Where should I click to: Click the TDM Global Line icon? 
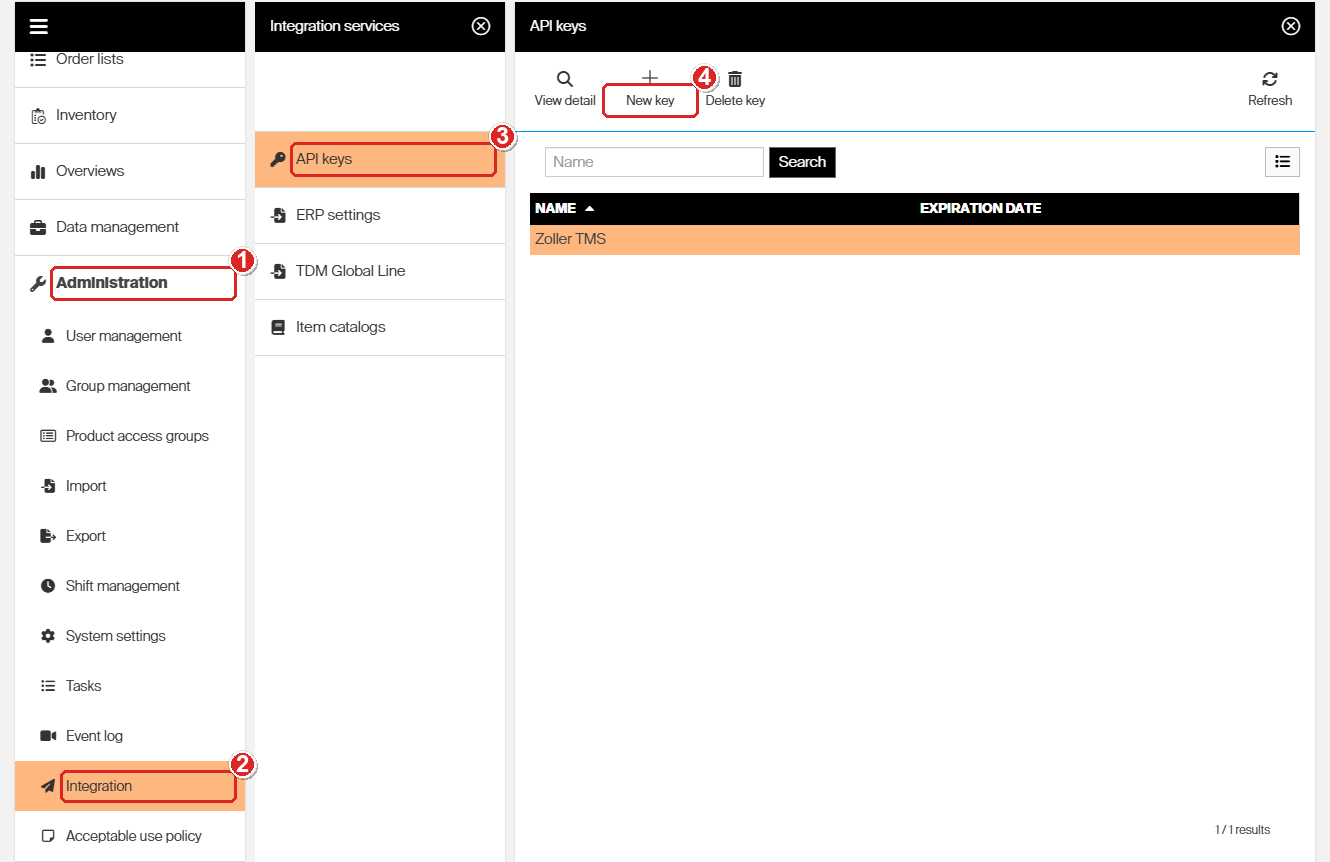pos(278,271)
